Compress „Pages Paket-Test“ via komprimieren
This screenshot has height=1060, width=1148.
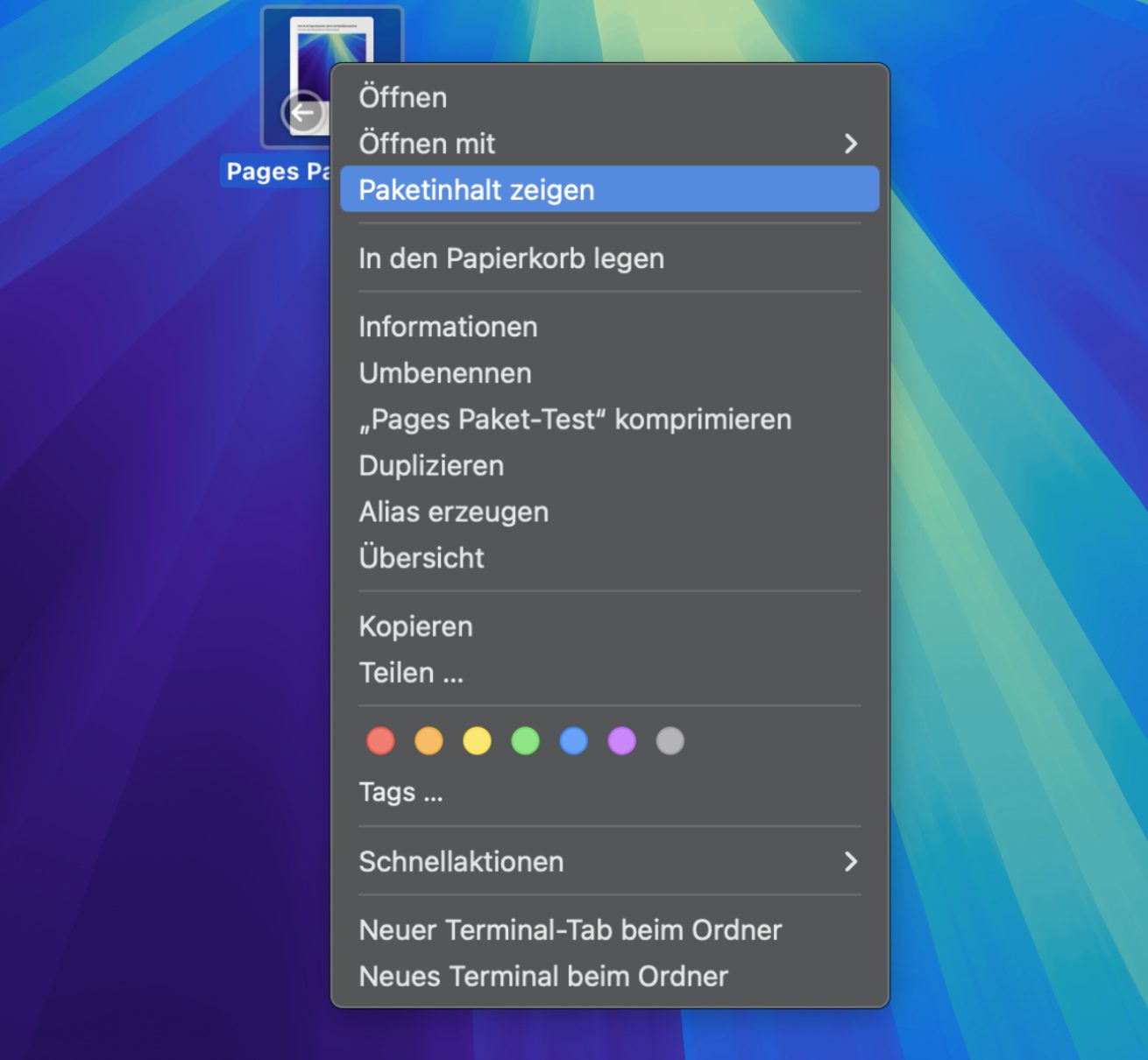coord(575,420)
